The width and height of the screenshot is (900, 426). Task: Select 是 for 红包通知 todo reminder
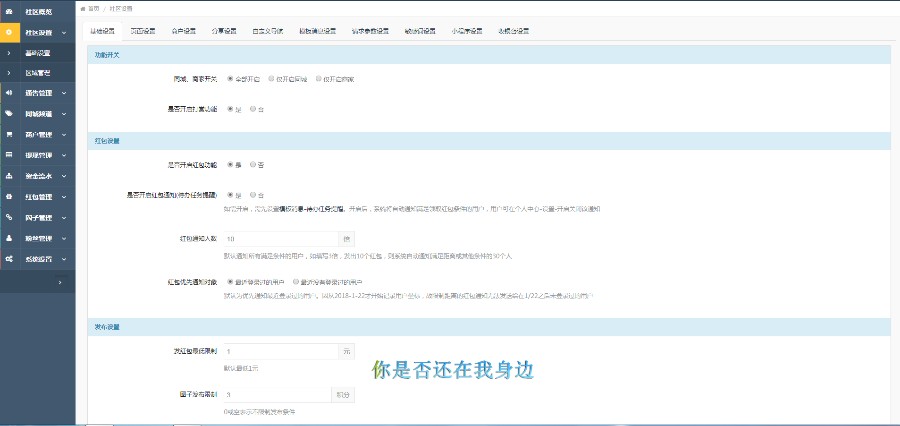tap(231, 195)
